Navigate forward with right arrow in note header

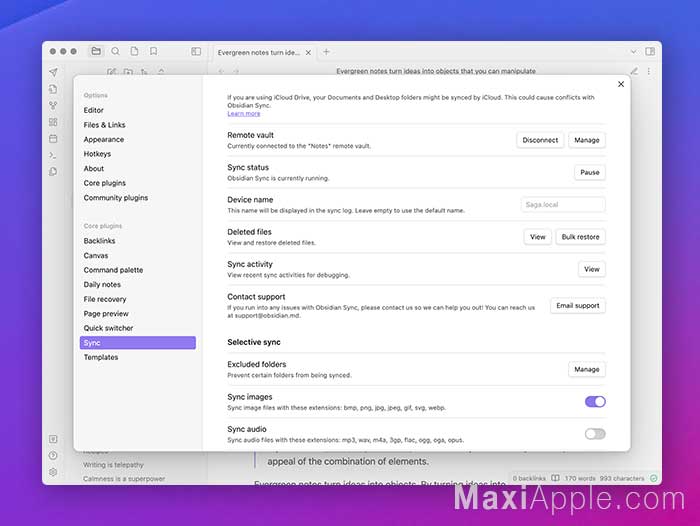pos(236,71)
